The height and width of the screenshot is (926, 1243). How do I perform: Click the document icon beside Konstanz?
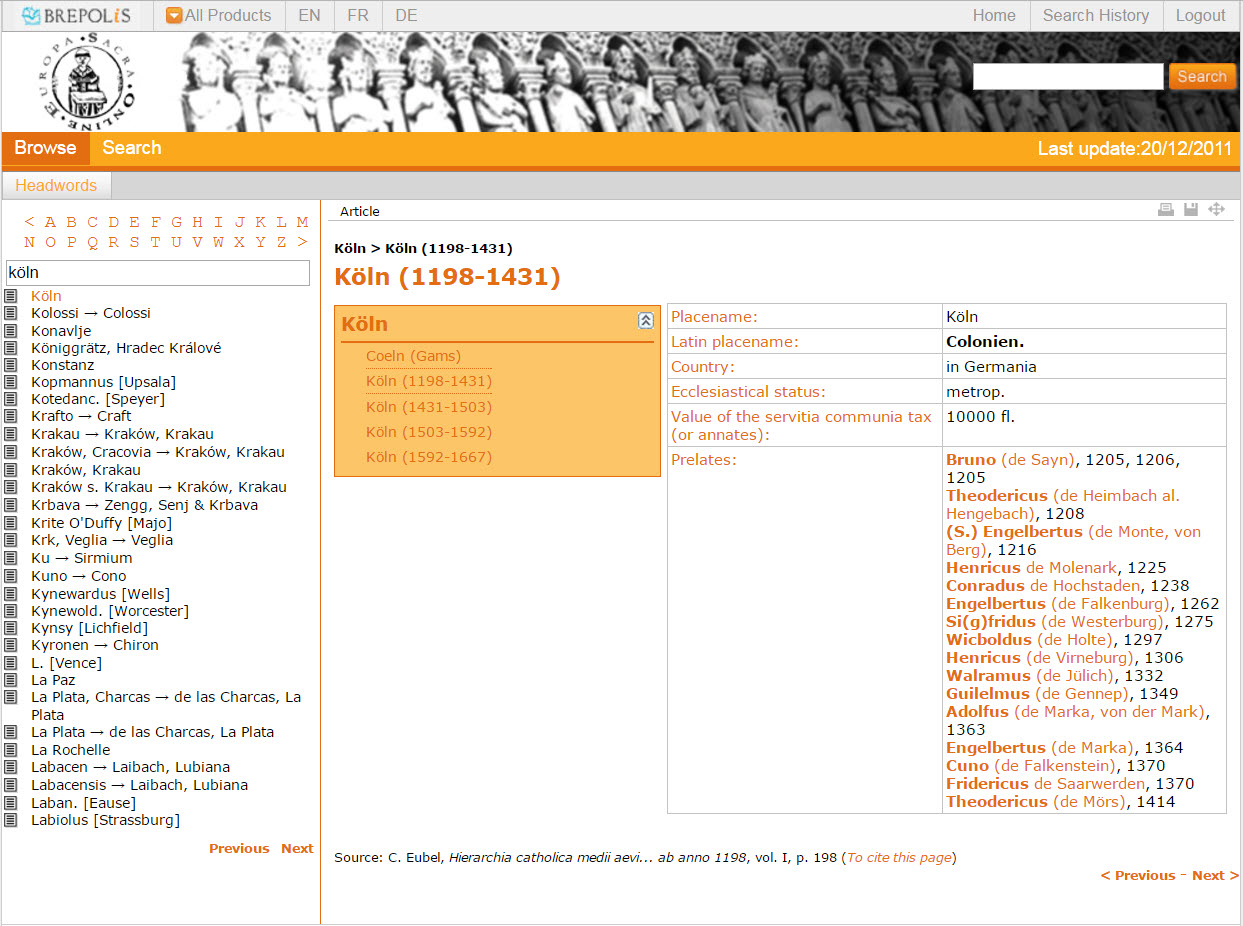pos(11,365)
